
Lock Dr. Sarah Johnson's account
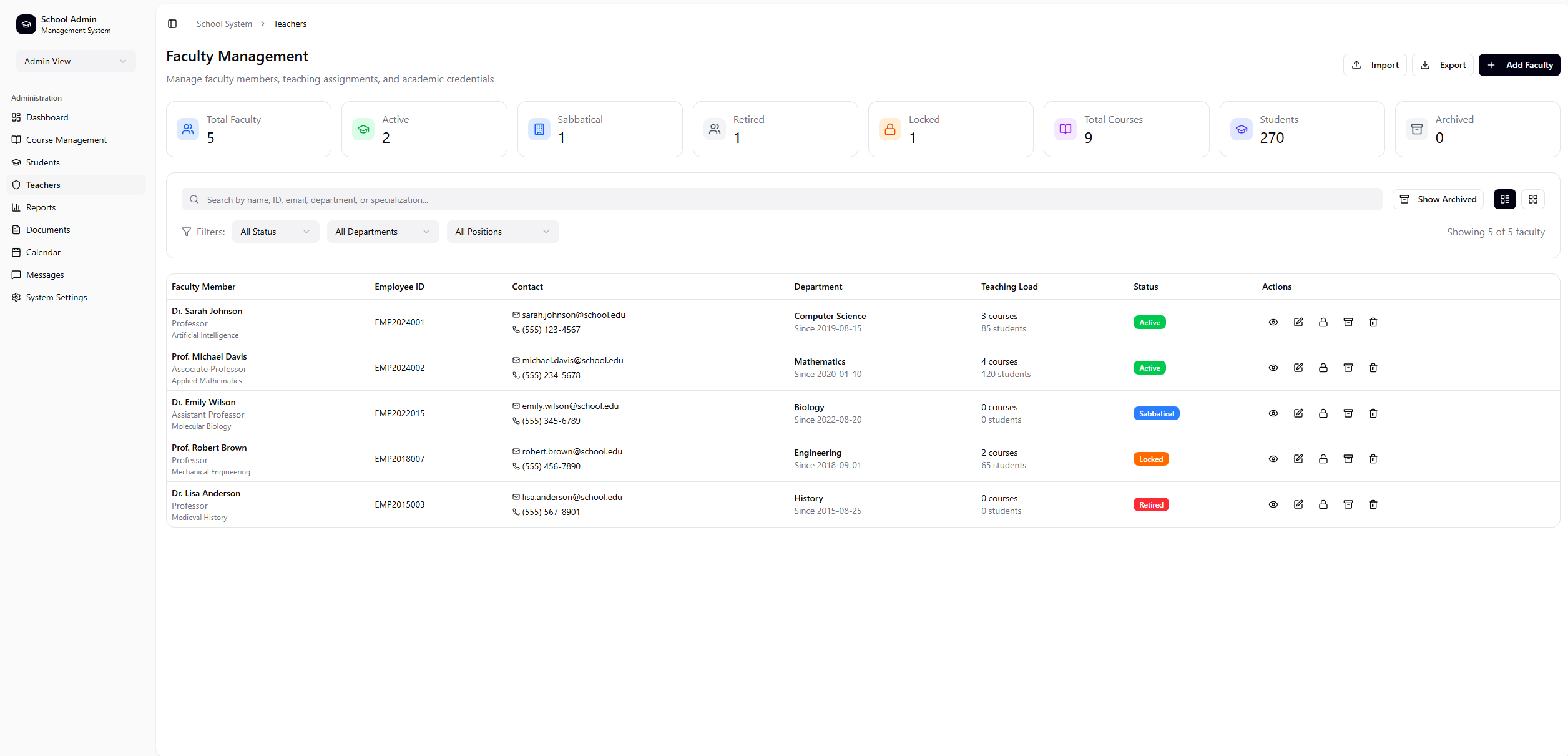(1323, 322)
